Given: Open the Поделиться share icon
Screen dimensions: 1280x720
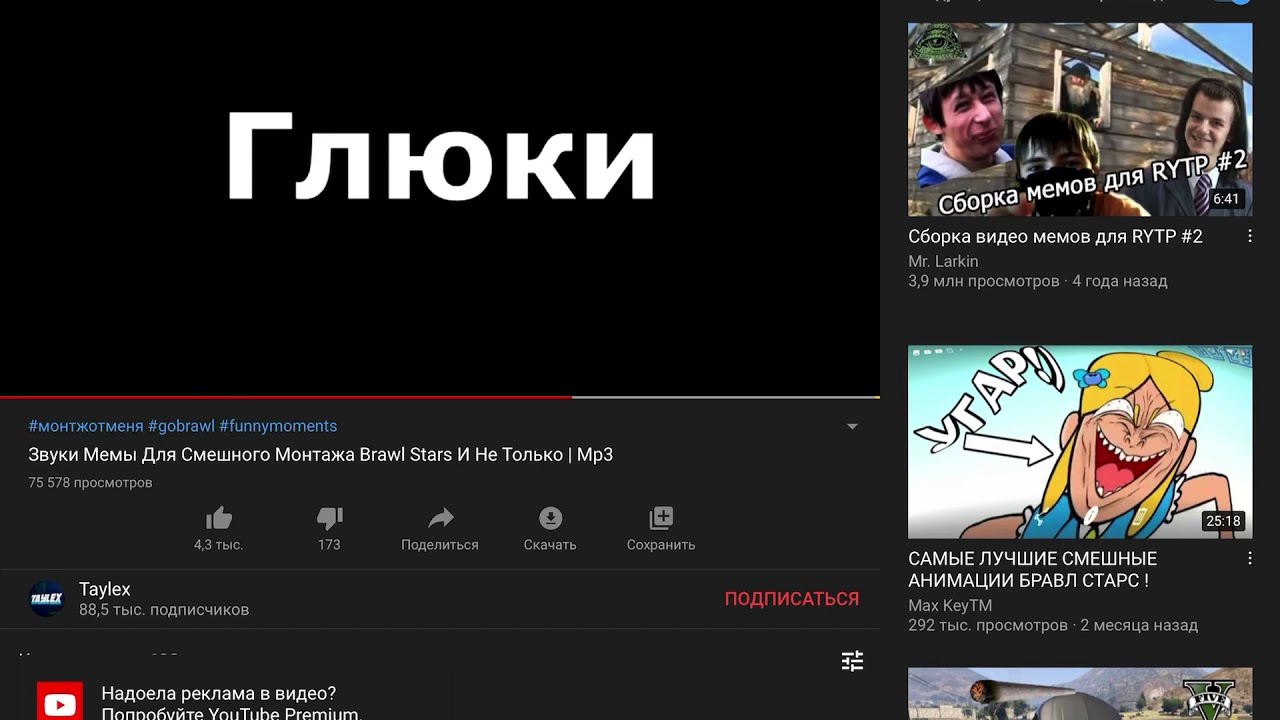Looking at the screenshot, I should [x=440, y=518].
